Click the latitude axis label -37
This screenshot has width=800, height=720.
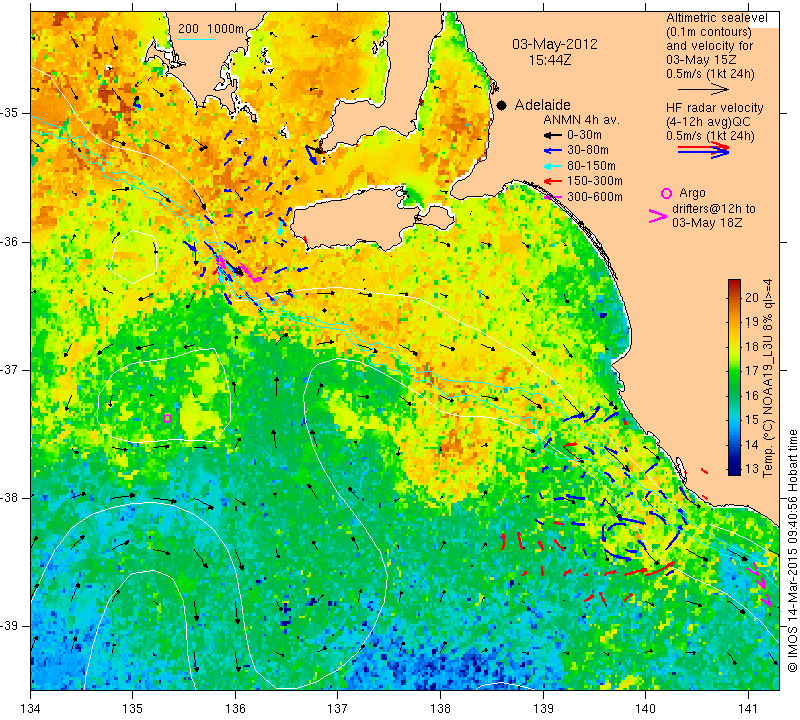[10, 369]
